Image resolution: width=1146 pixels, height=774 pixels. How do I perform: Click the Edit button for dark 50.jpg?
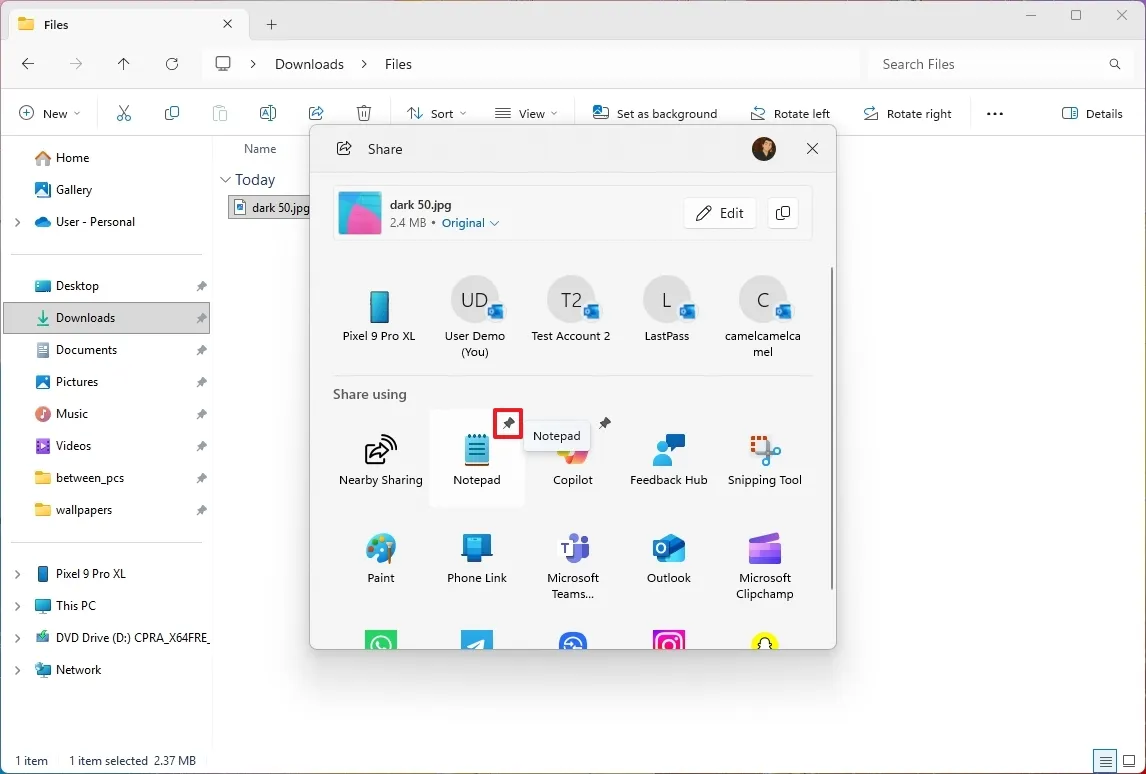click(719, 213)
